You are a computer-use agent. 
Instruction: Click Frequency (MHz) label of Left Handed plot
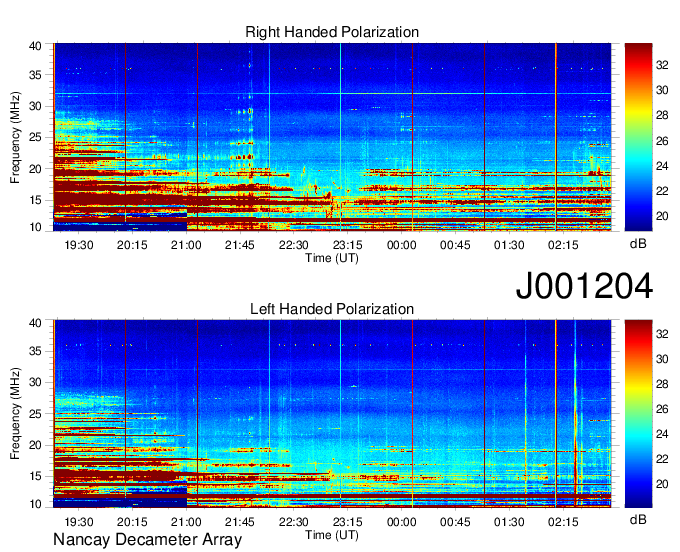(15, 414)
